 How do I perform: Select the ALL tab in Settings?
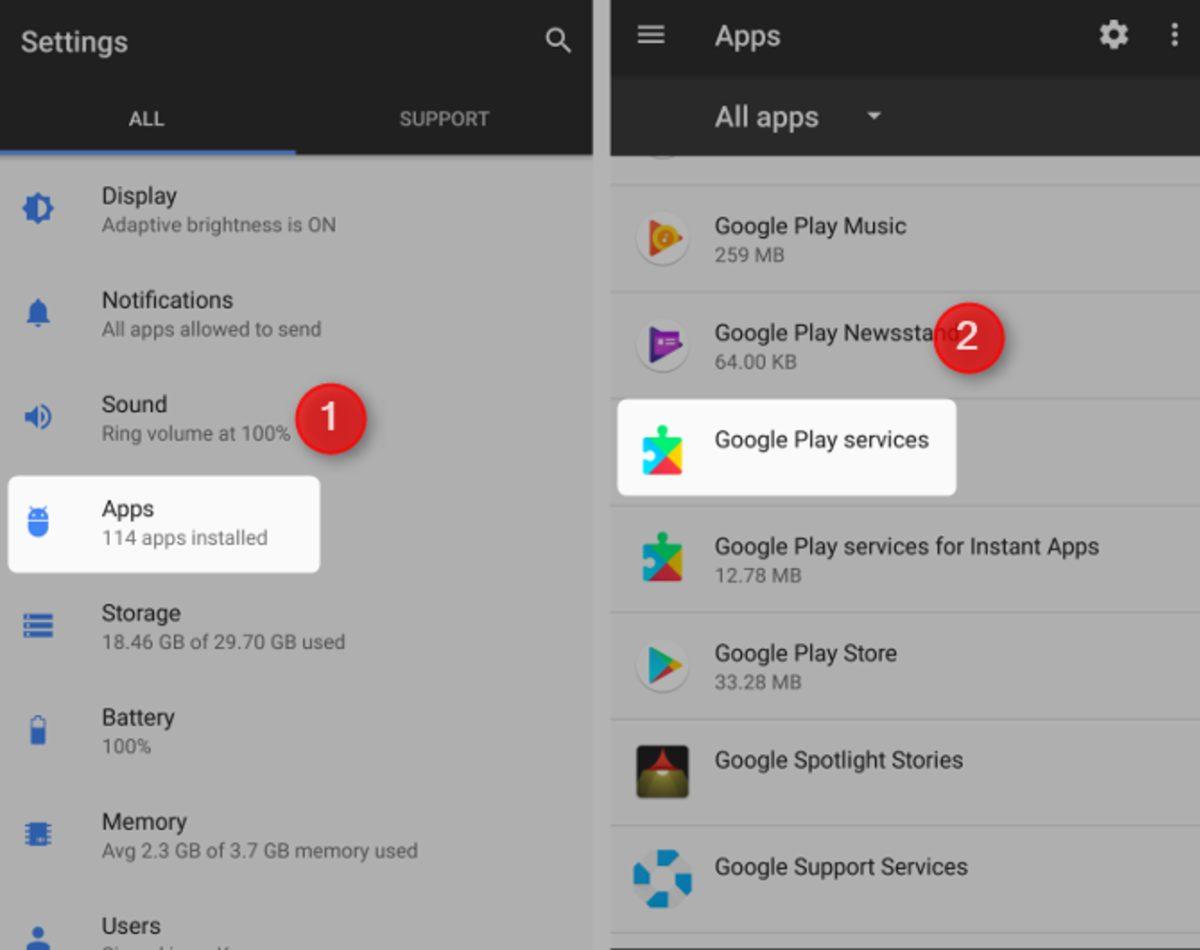(x=146, y=119)
